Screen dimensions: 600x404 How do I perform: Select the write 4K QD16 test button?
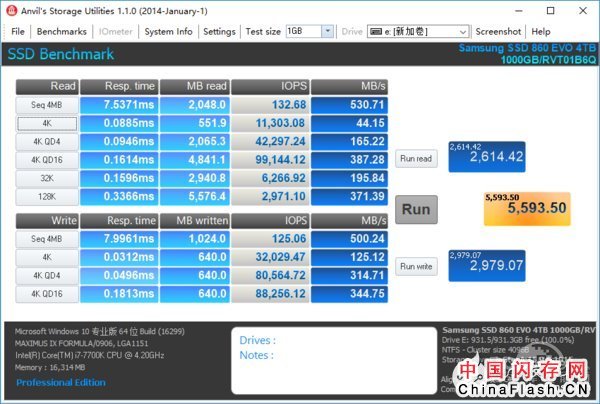pos(47,294)
